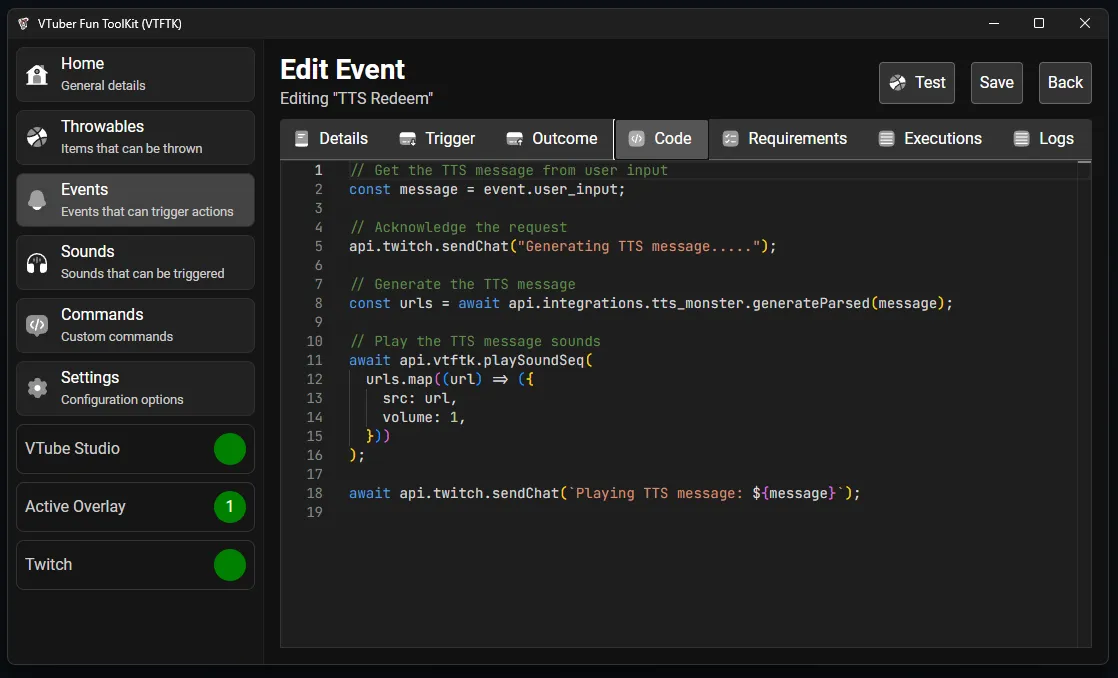The image size is (1118, 678).
Task: Click the Twitch connection status indicator
Action: [230, 565]
